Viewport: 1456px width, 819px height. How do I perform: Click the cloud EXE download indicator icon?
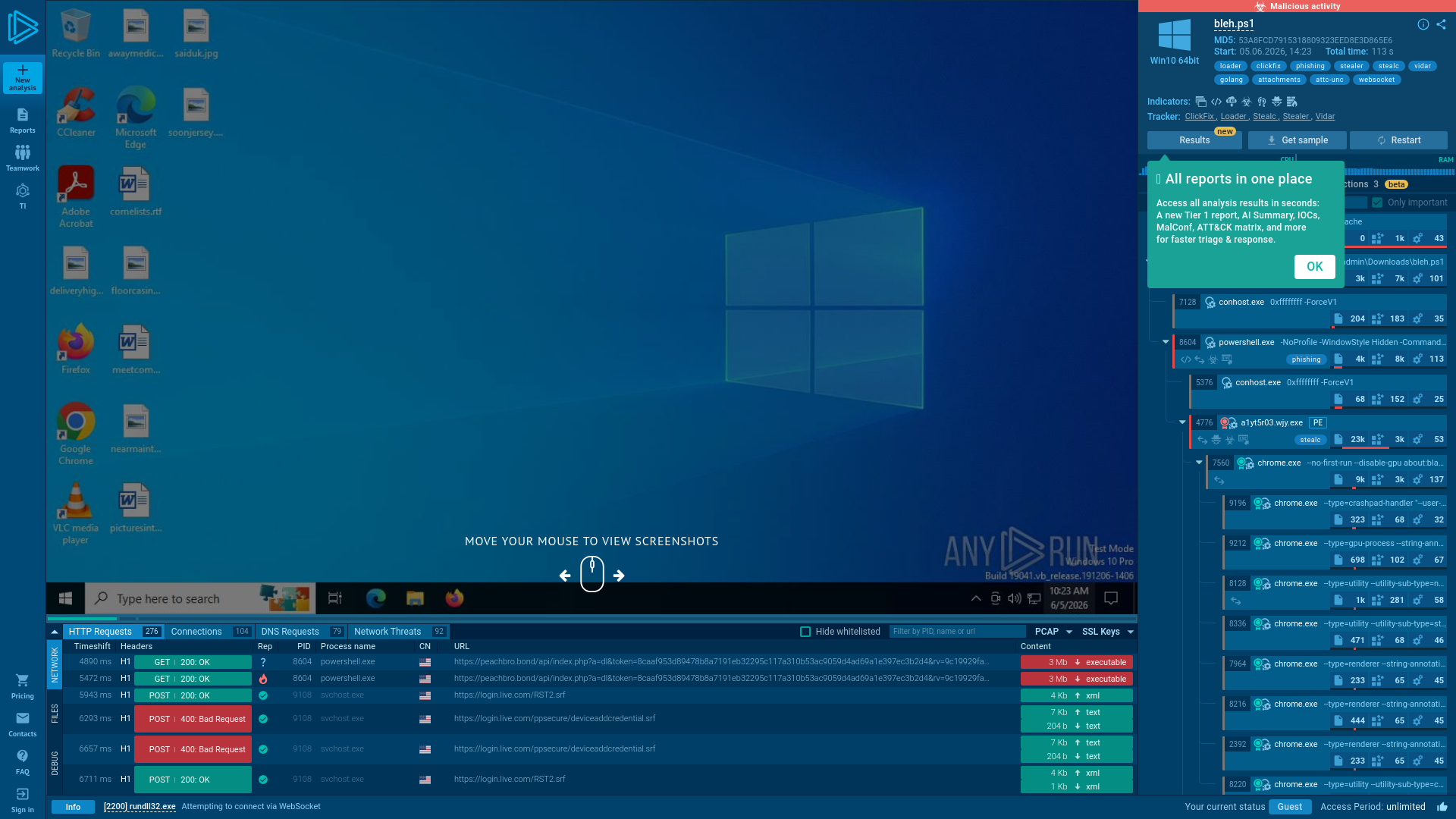coord(1232,102)
